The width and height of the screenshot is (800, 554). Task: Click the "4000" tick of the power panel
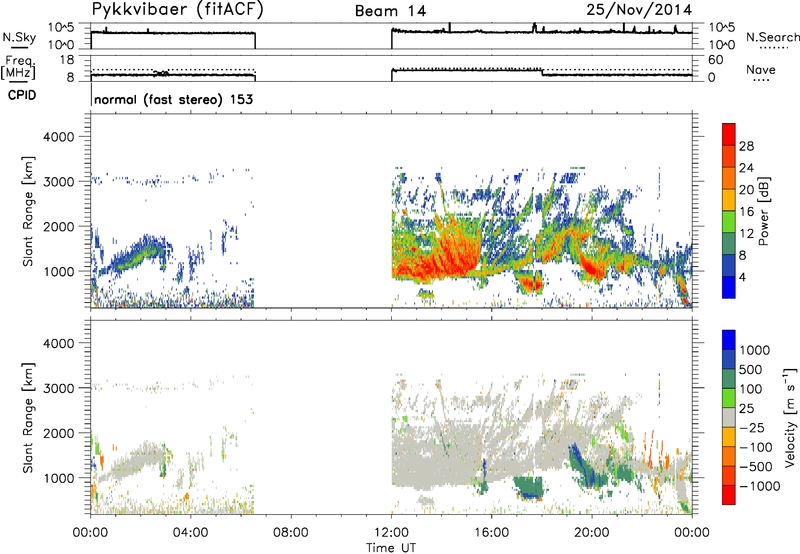58,137
